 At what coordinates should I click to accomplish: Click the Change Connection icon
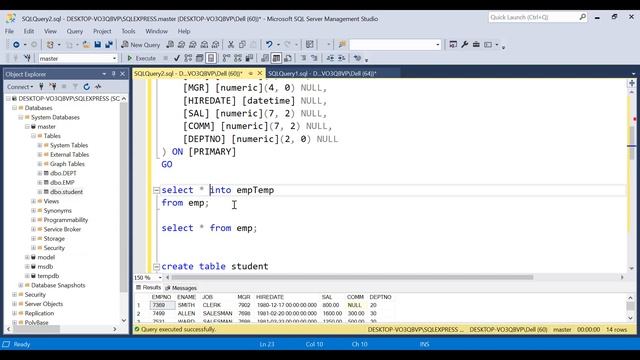[27, 58]
